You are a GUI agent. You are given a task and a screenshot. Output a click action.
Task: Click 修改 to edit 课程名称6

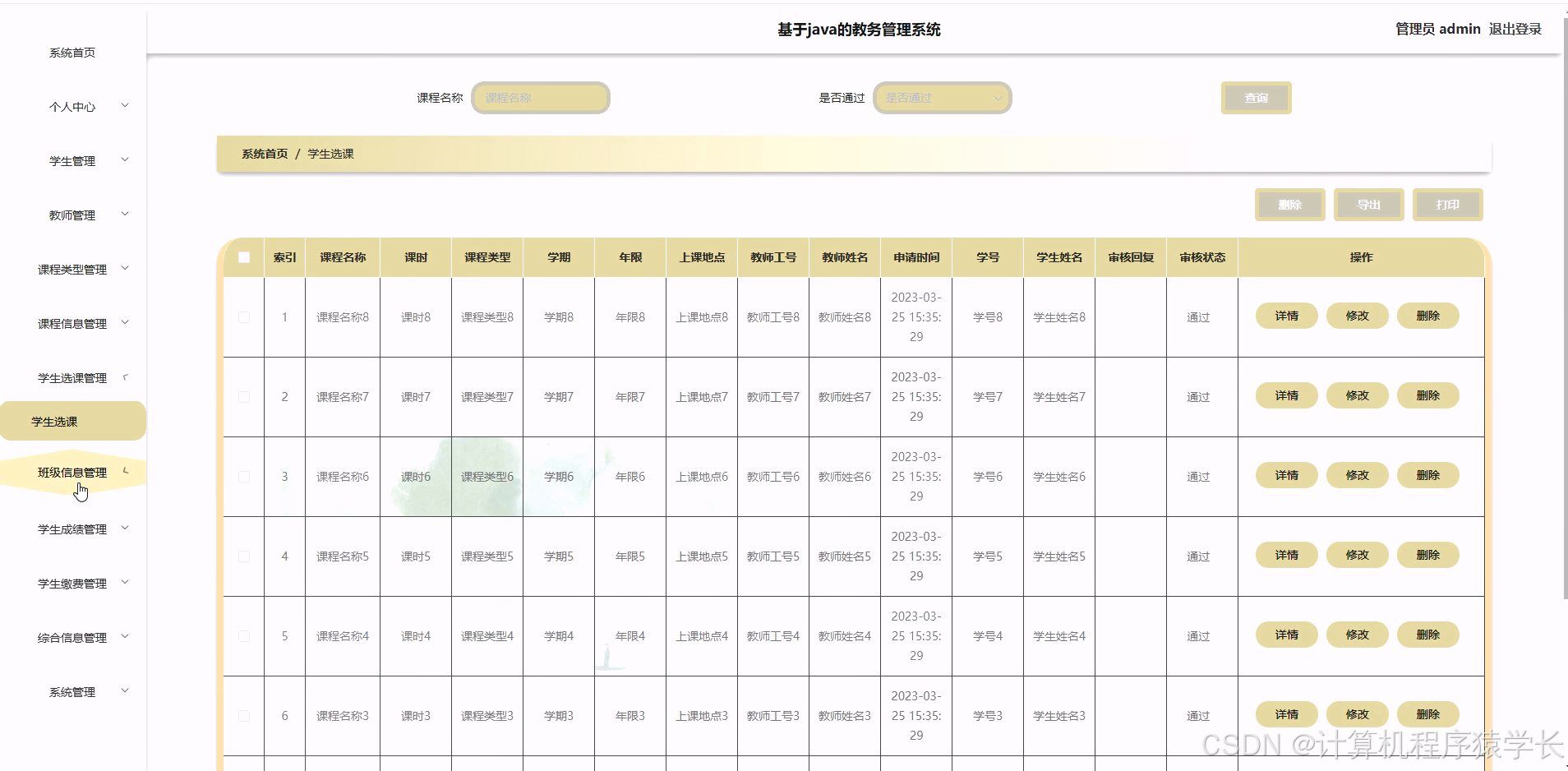click(x=1357, y=475)
